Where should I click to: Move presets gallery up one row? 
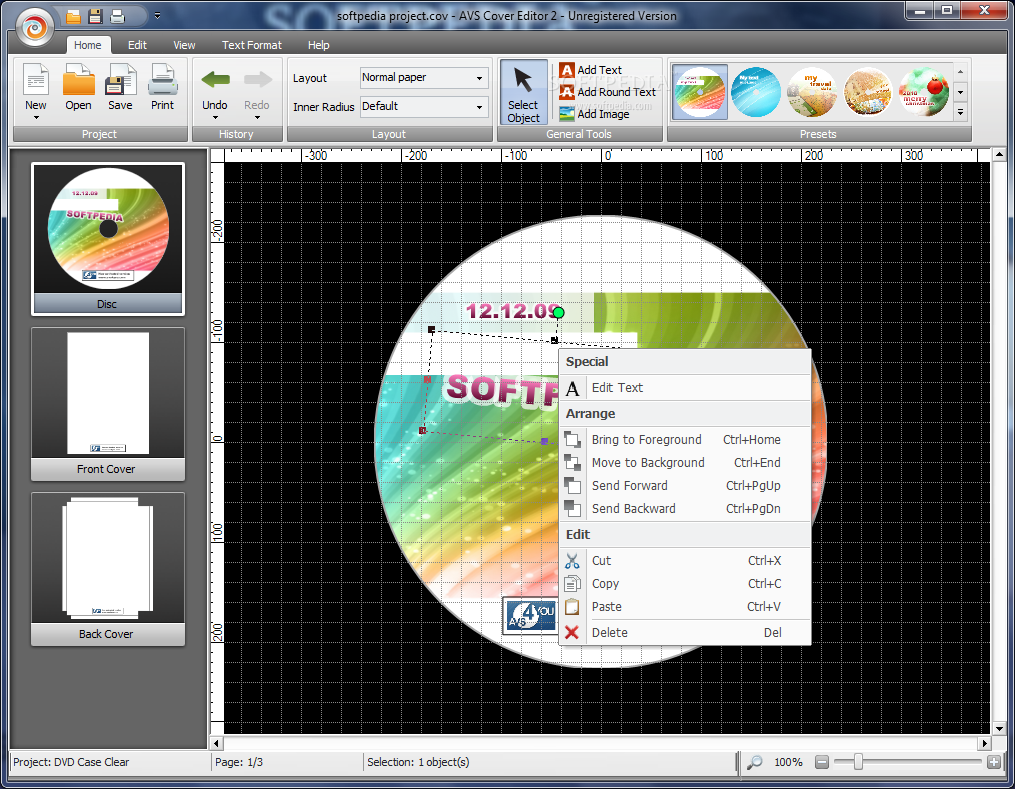click(961, 72)
